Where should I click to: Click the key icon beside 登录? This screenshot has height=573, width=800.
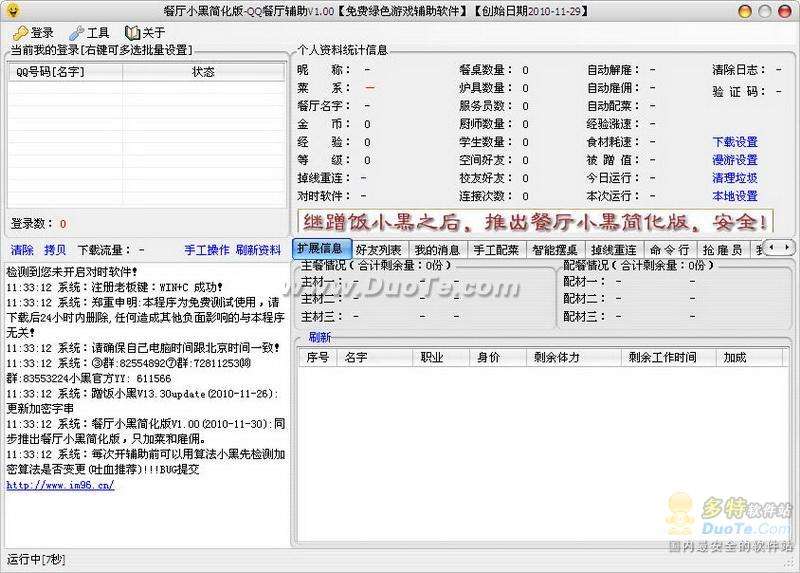coord(21,33)
